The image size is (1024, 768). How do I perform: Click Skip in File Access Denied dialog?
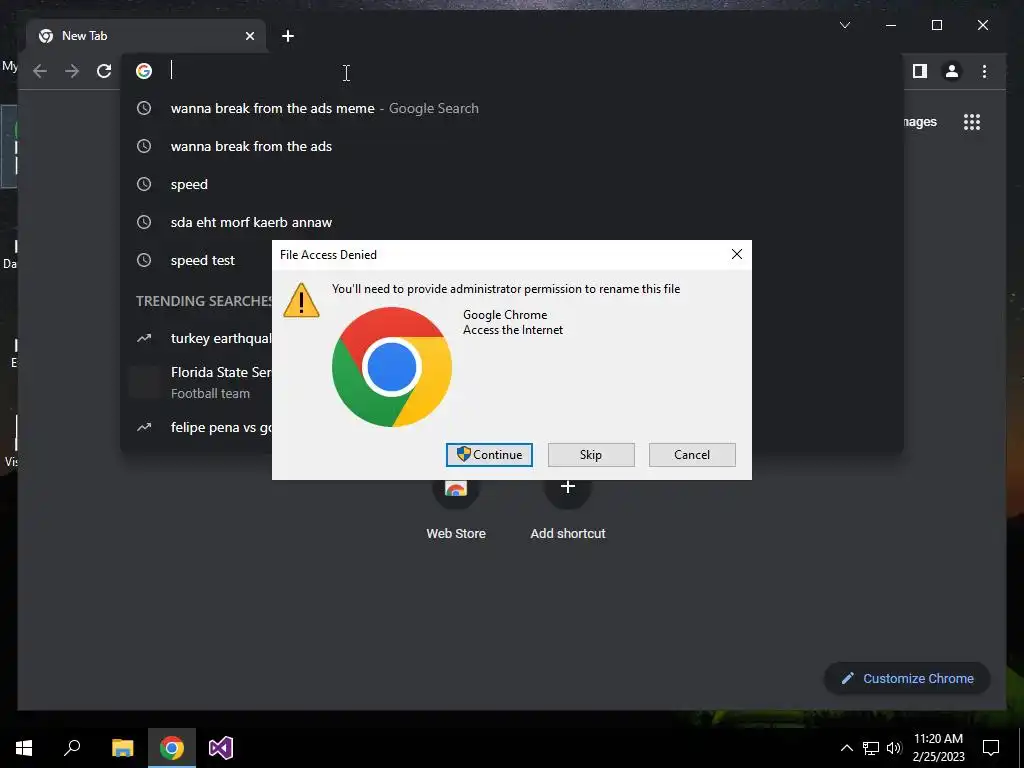click(591, 455)
